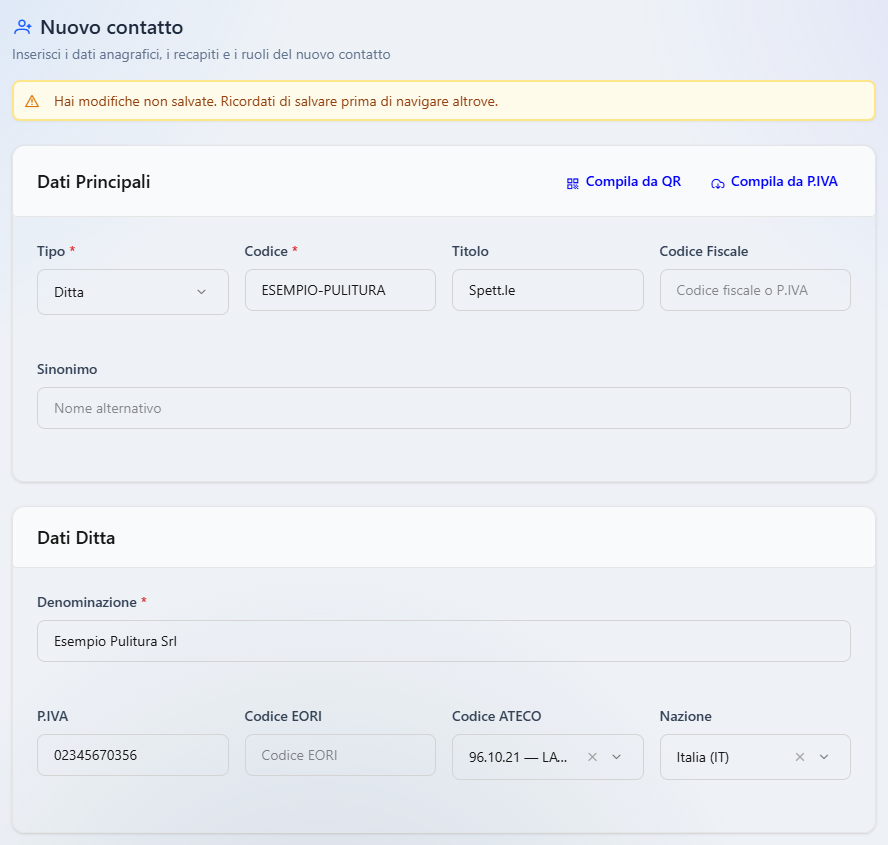888x845 pixels.
Task: Click the QR code icon
Action: [573, 183]
